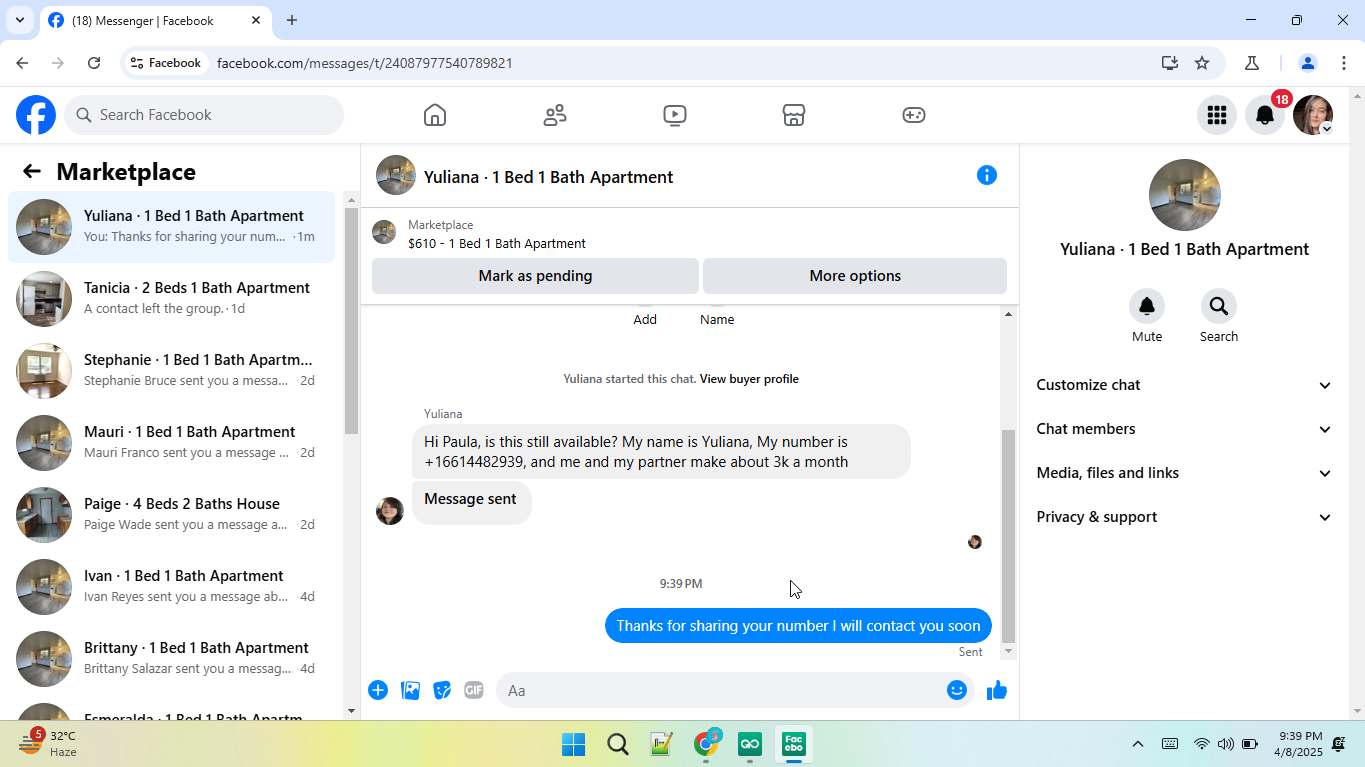Click the browser address bar URL
The width and height of the screenshot is (1365, 767).
(365, 63)
